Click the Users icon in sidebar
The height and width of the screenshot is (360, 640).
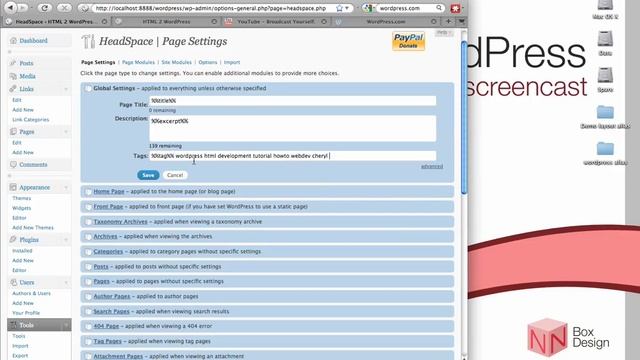(13, 282)
